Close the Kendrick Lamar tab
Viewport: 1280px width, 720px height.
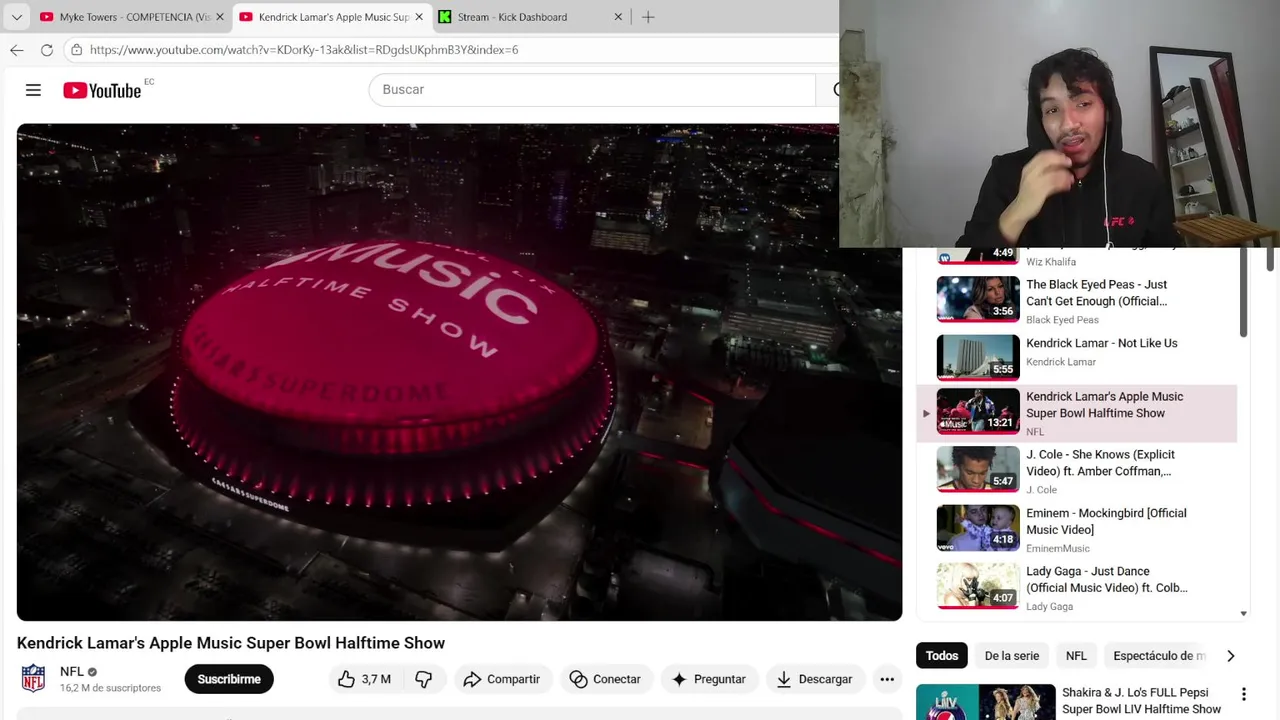pyautogui.click(x=419, y=17)
